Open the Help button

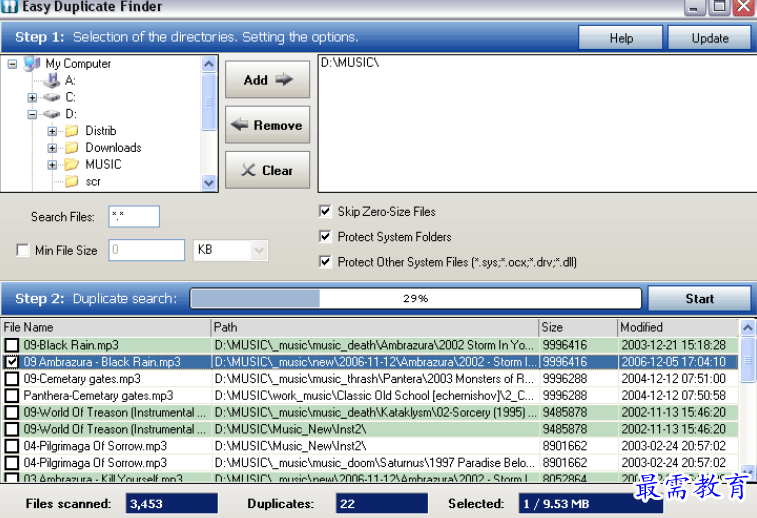tap(620, 38)
